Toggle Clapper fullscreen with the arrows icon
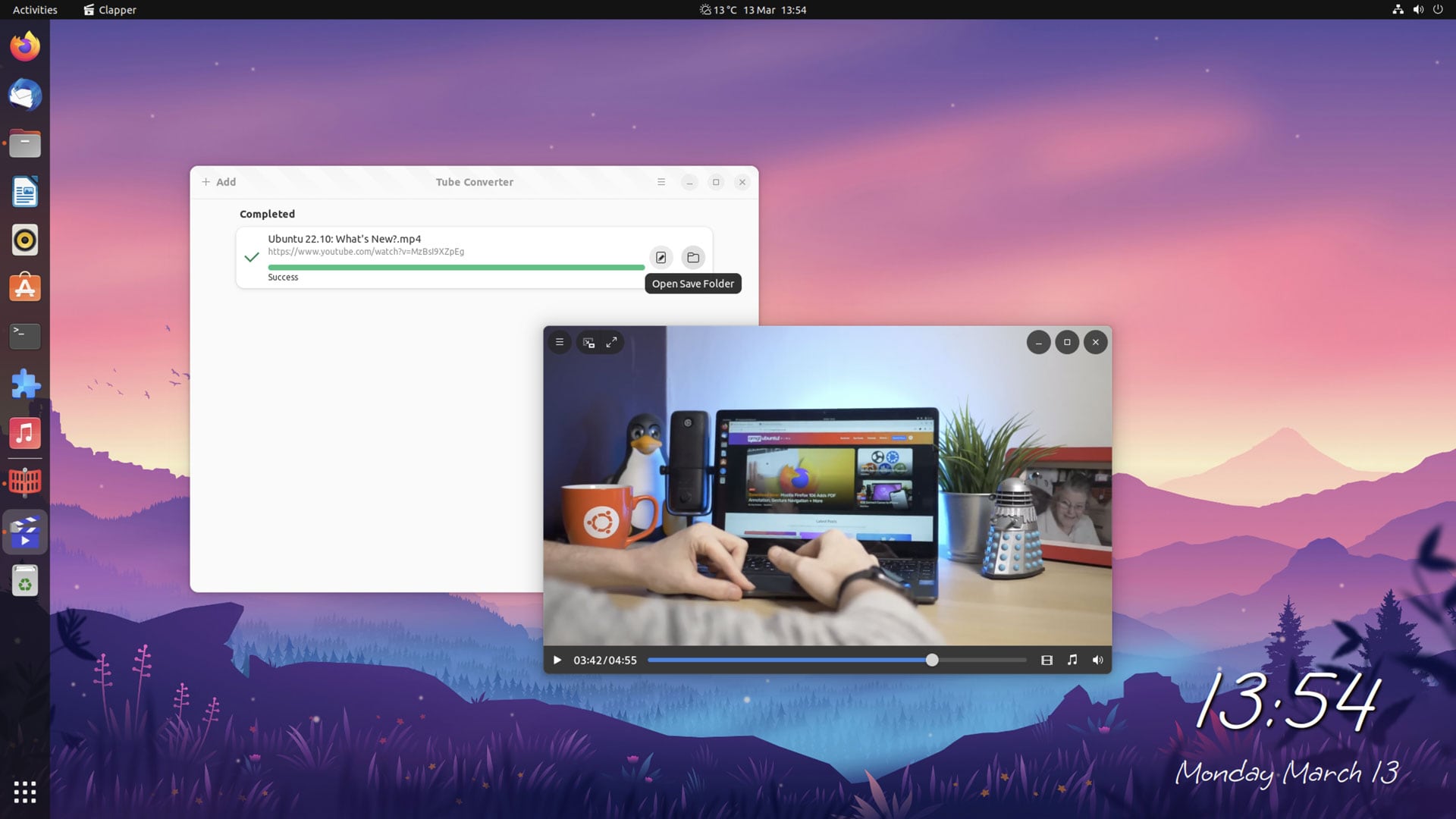The height and width of the screenshot is (819, 1456). [611, 343]
